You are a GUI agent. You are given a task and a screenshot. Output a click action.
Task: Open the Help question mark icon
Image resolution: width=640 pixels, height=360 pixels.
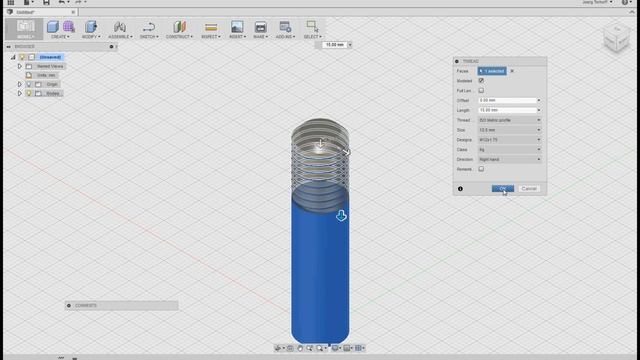625,2
